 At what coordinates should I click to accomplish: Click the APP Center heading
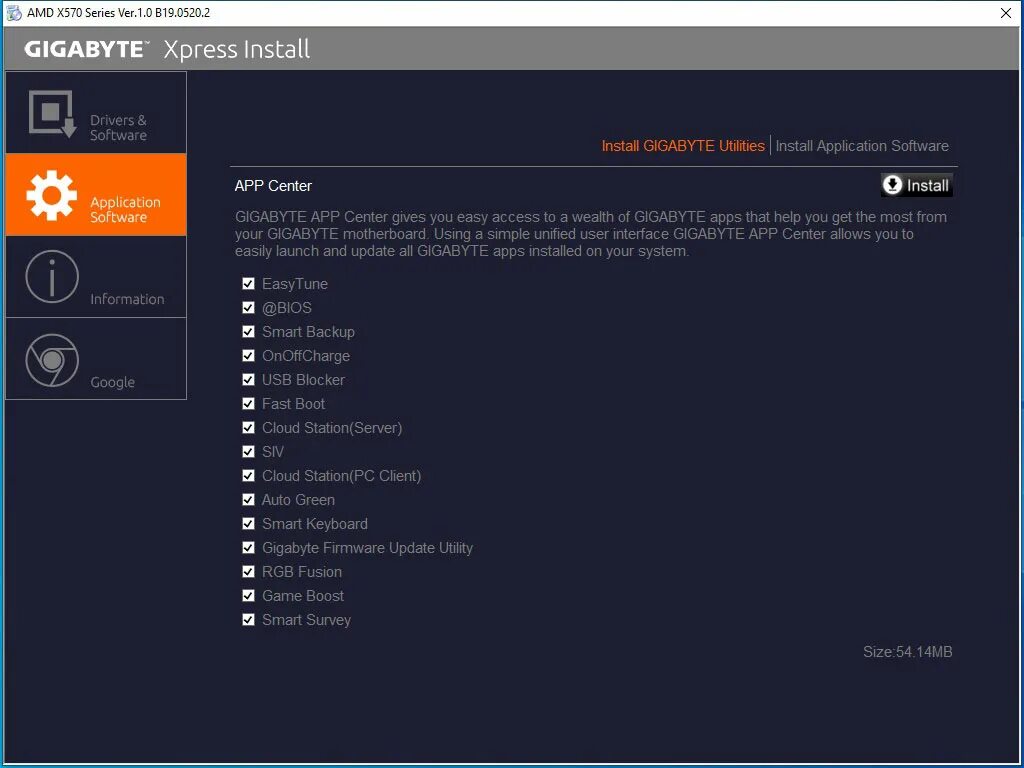click(273, 186)
